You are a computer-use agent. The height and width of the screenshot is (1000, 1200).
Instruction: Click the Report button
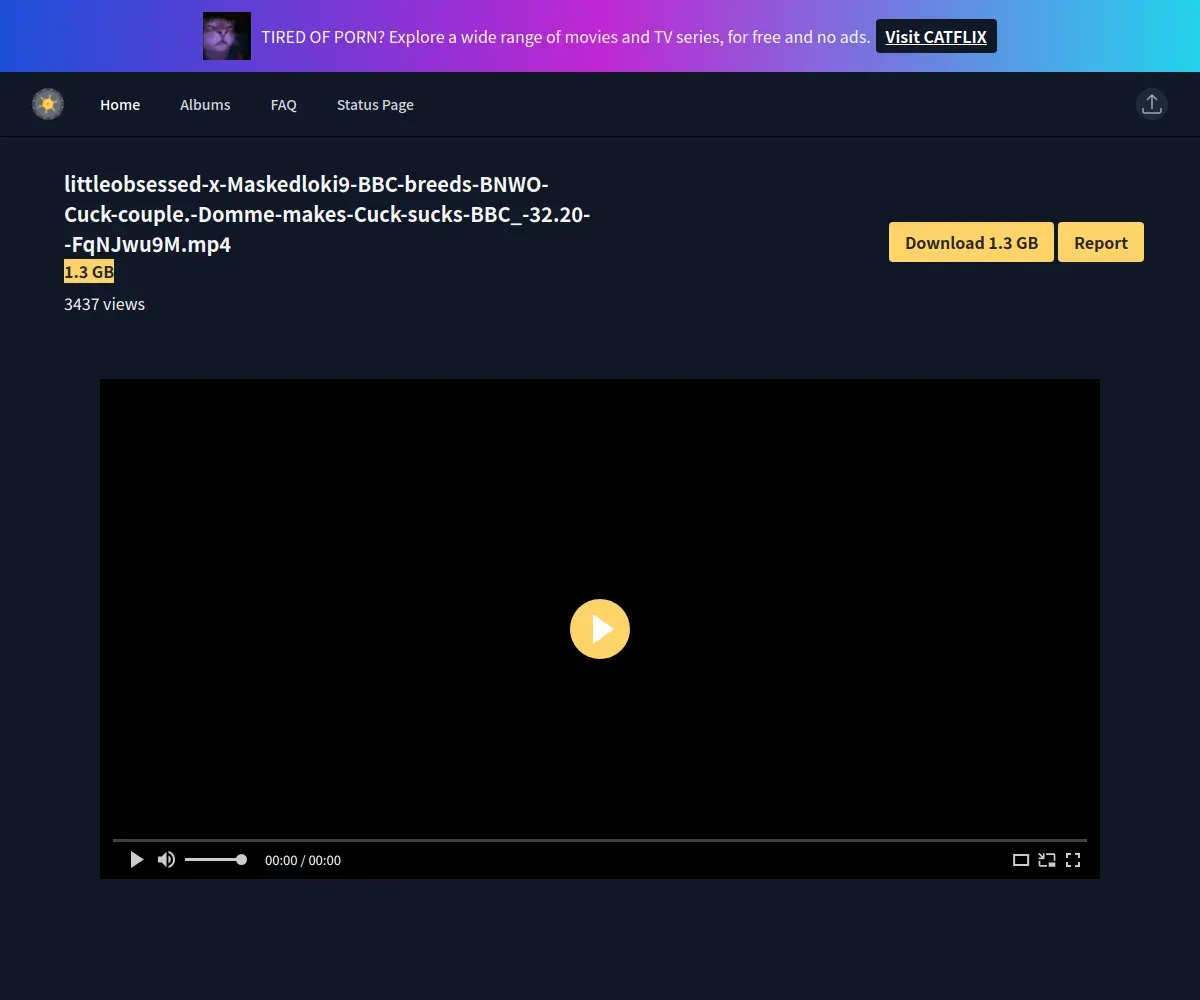tap(1101, 242)
